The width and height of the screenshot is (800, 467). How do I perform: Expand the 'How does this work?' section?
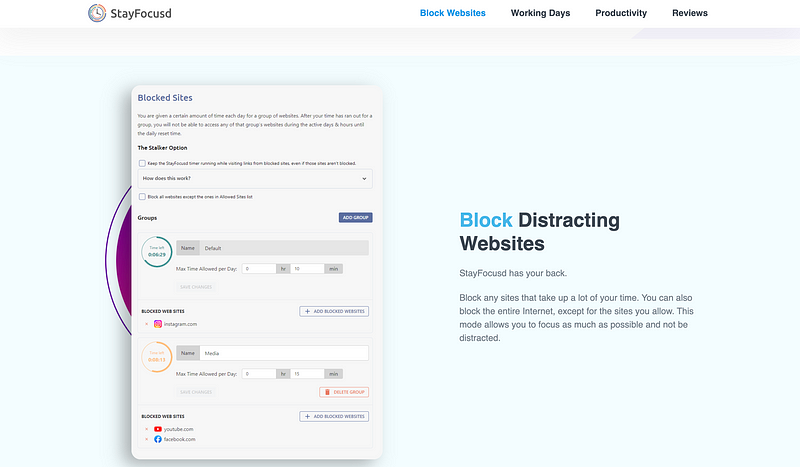pos(255,179)
